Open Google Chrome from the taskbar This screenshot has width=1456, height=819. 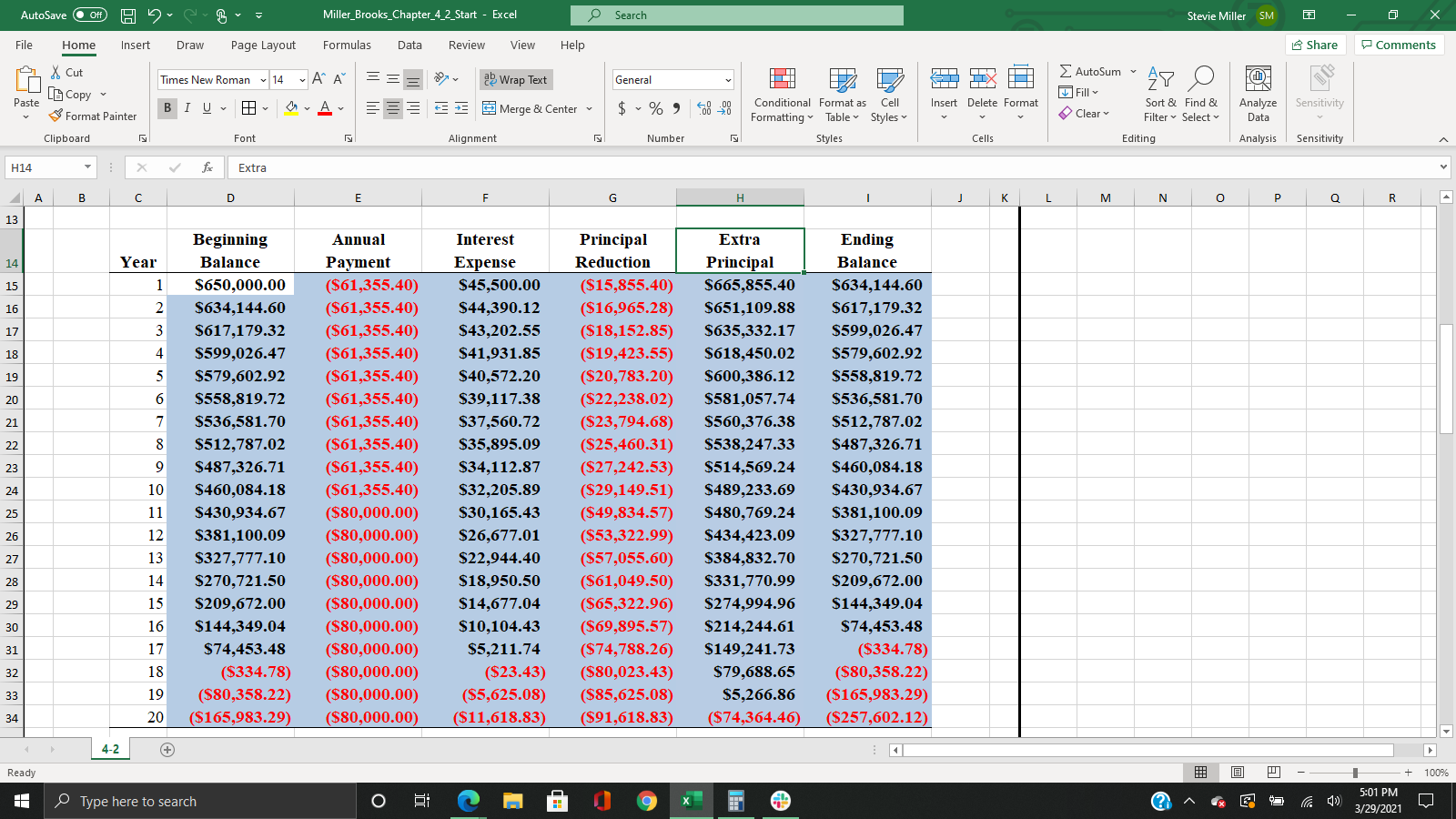tap(647, 801)
